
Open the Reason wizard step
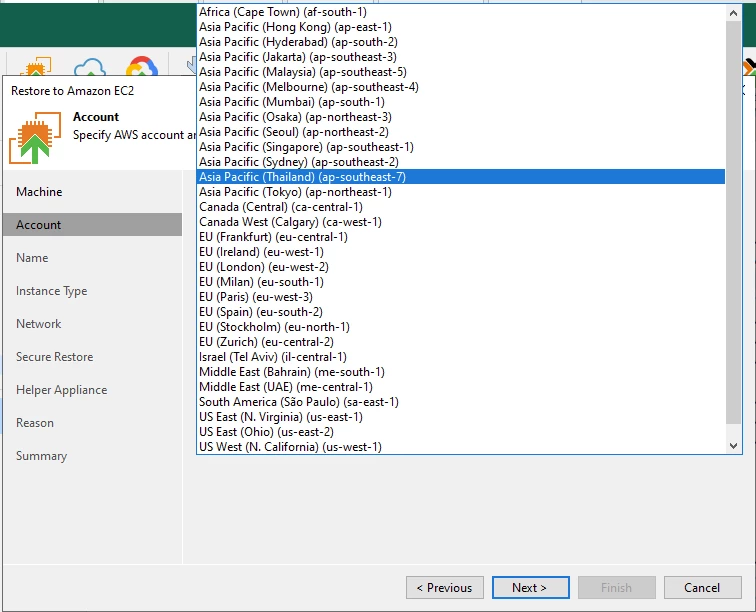93,423
